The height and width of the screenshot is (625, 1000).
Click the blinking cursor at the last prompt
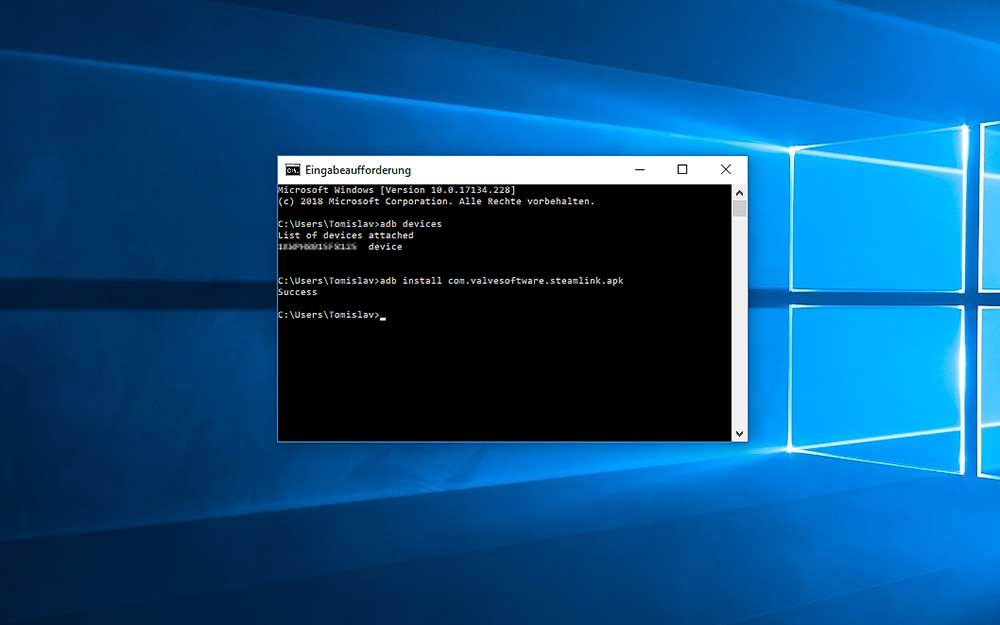point(382,316)
